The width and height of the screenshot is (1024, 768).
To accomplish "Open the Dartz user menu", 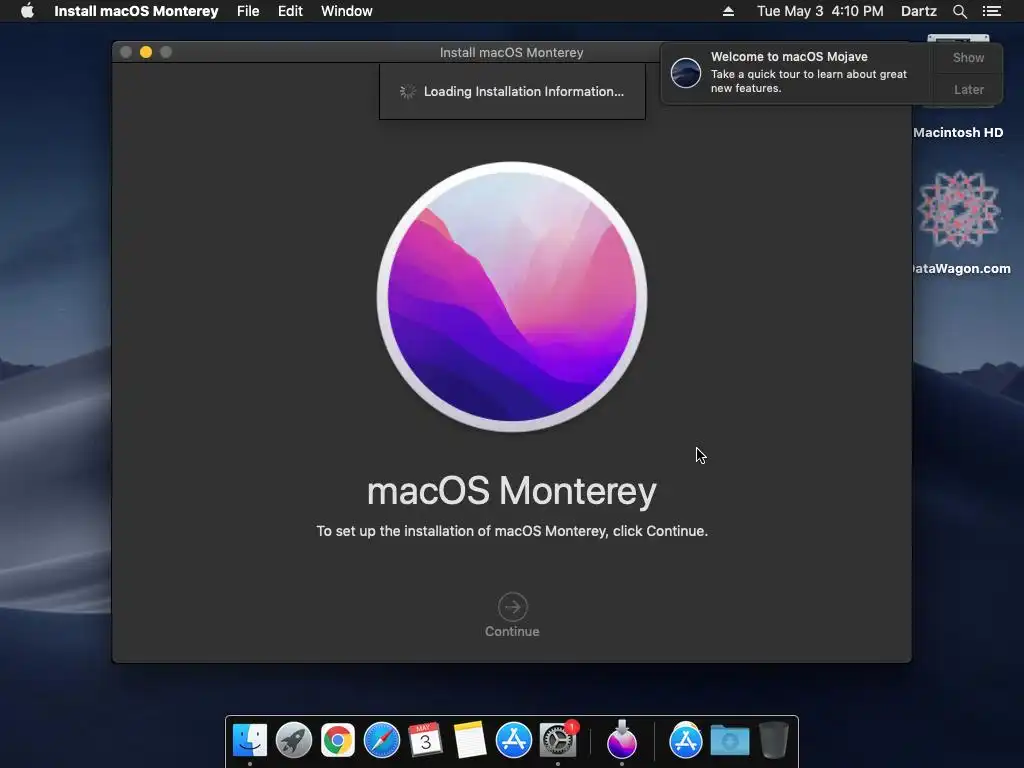I will [919, 11].
